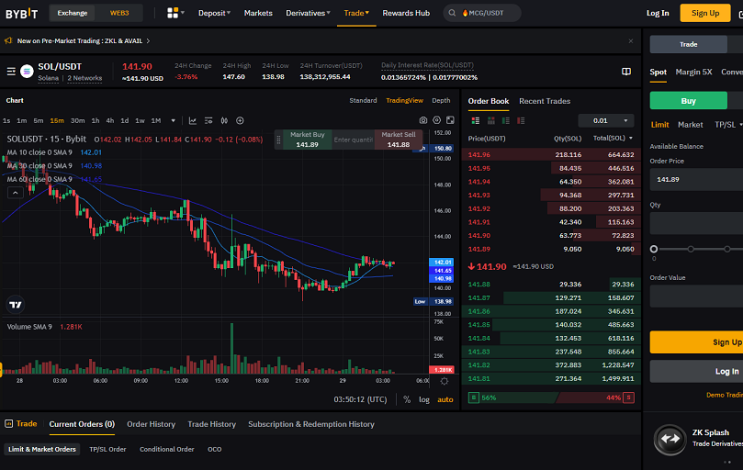The height and width of the screenshot is (470, 743).
Task: Open the Pre-Market Trading ZKL & AVAIL link
Action: [x=83, y=41]
